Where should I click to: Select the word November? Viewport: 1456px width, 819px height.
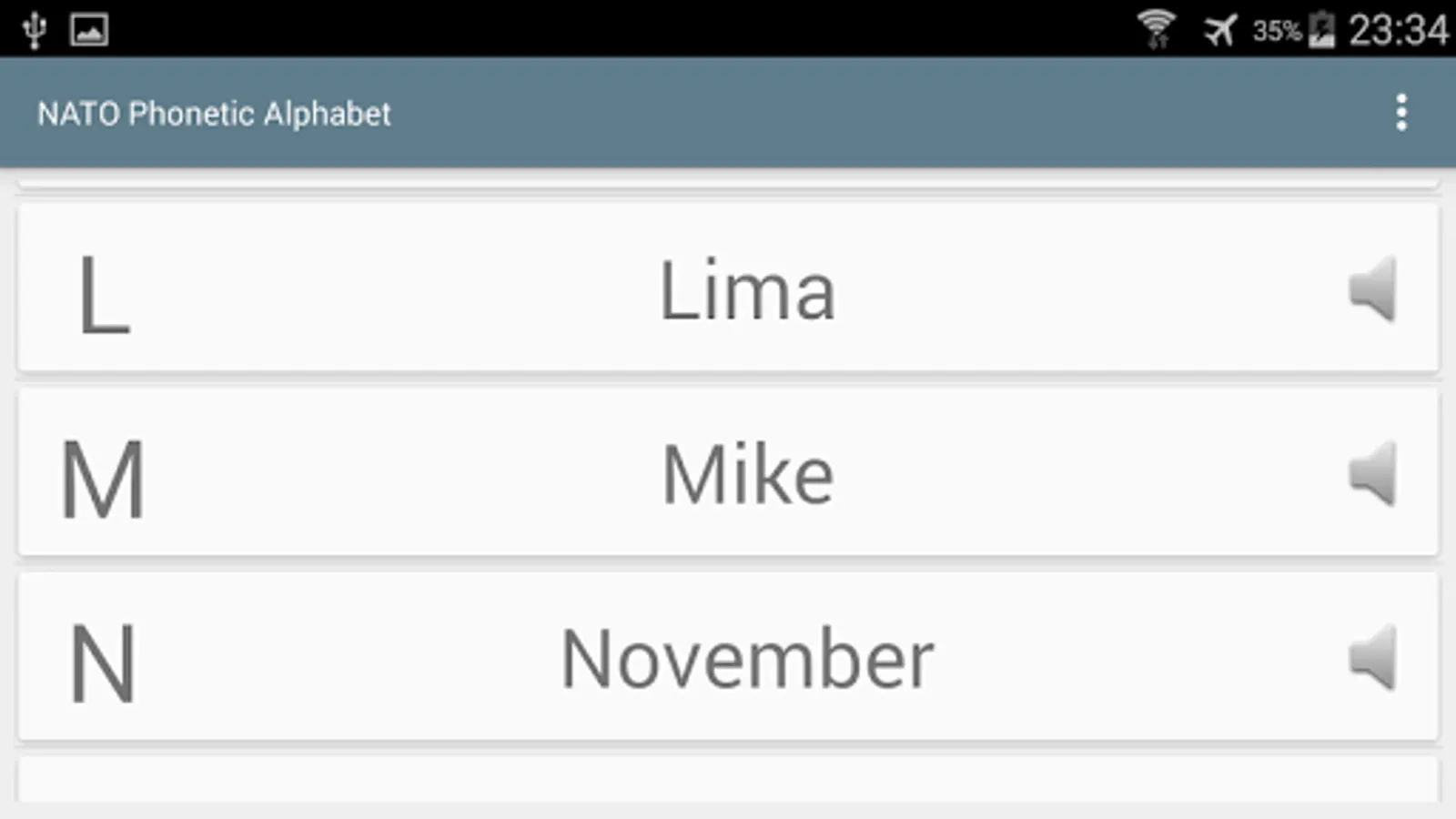point(747,659)
